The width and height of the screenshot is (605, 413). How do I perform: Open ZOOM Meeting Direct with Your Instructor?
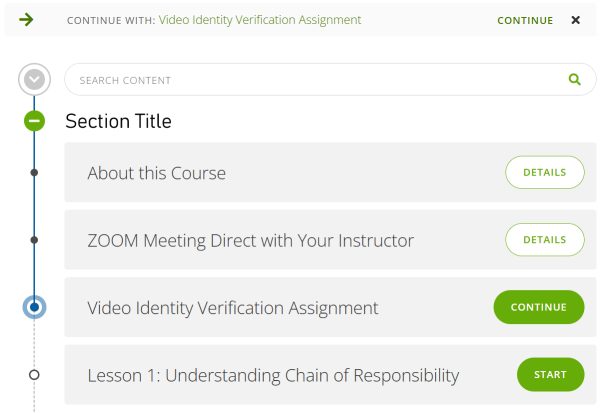point(250,240)
